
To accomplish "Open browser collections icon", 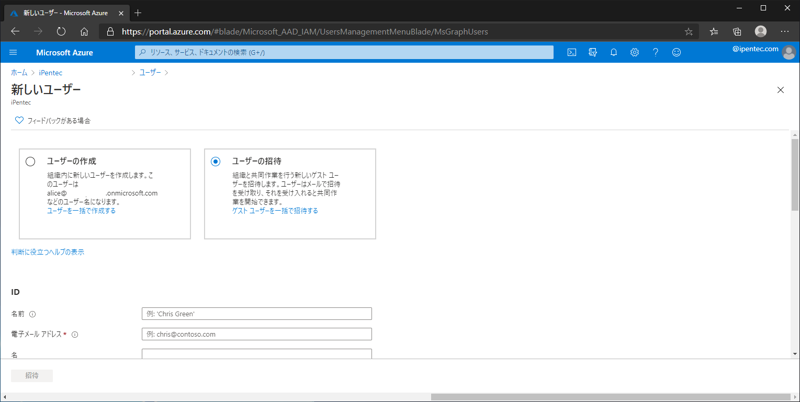I will [737, 32].
